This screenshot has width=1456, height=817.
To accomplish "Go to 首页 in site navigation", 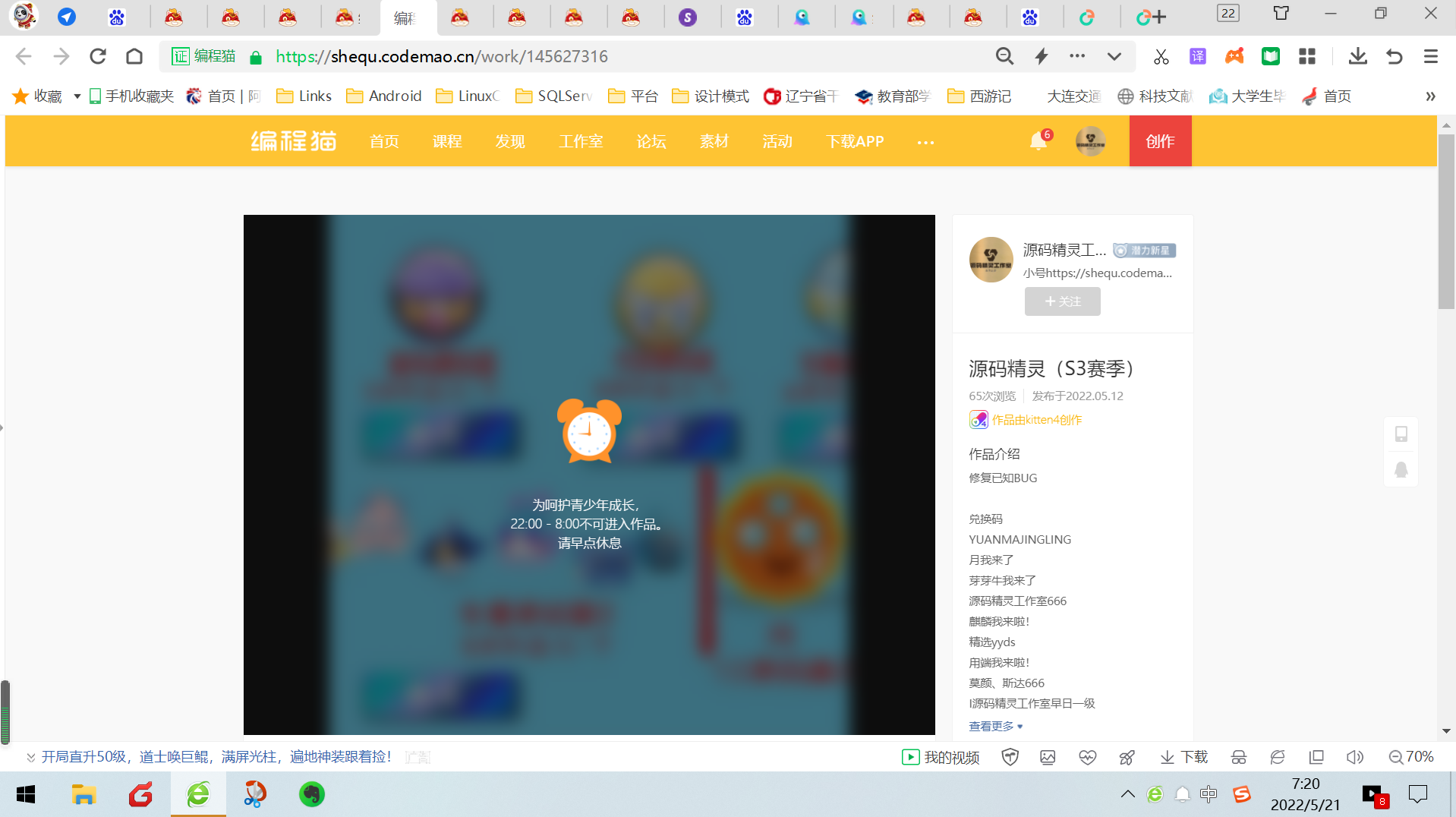I will [384, 141].
